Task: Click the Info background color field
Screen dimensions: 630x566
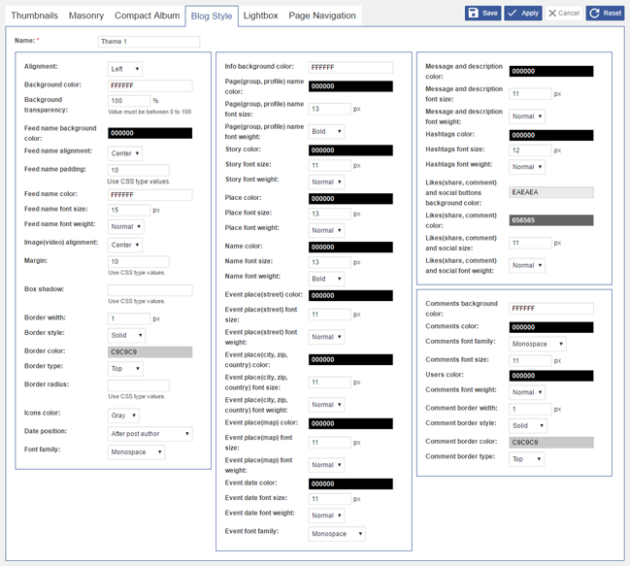Action: pyautogui.click(x=350, y=67)
